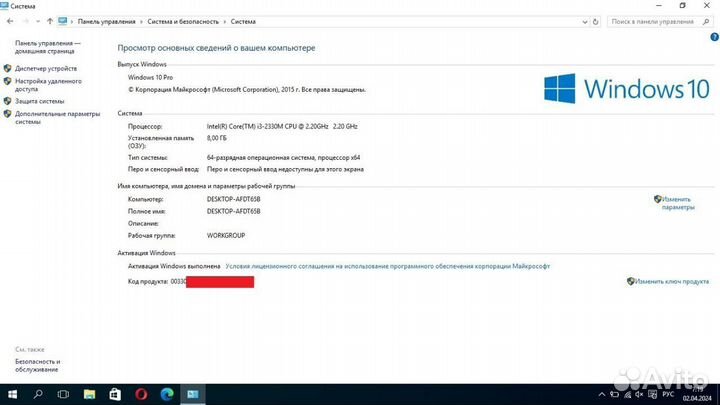The width and height of the screenshot is (720, 405).
Task: Open 'Диспетчер устройств' link
Action: point(46,68)
